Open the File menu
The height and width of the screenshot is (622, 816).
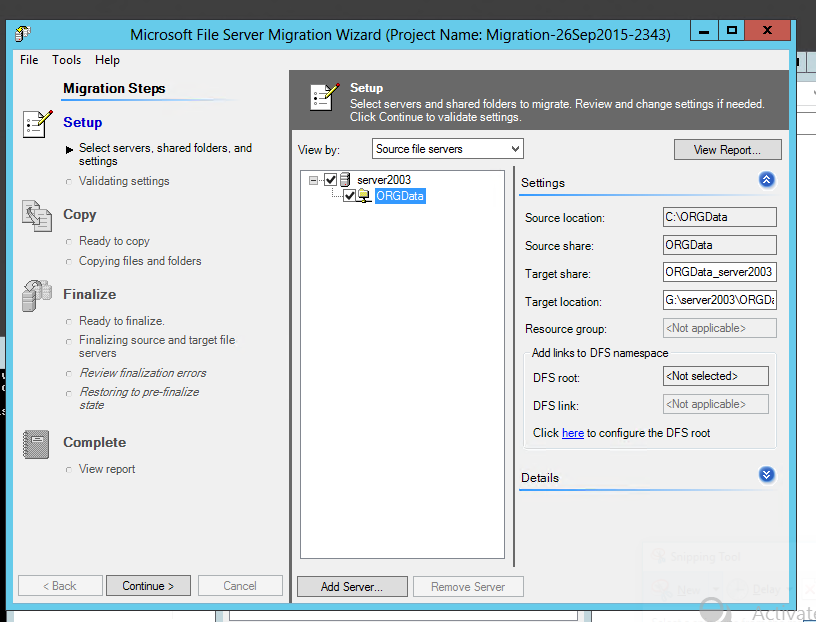tap(29, 60)
